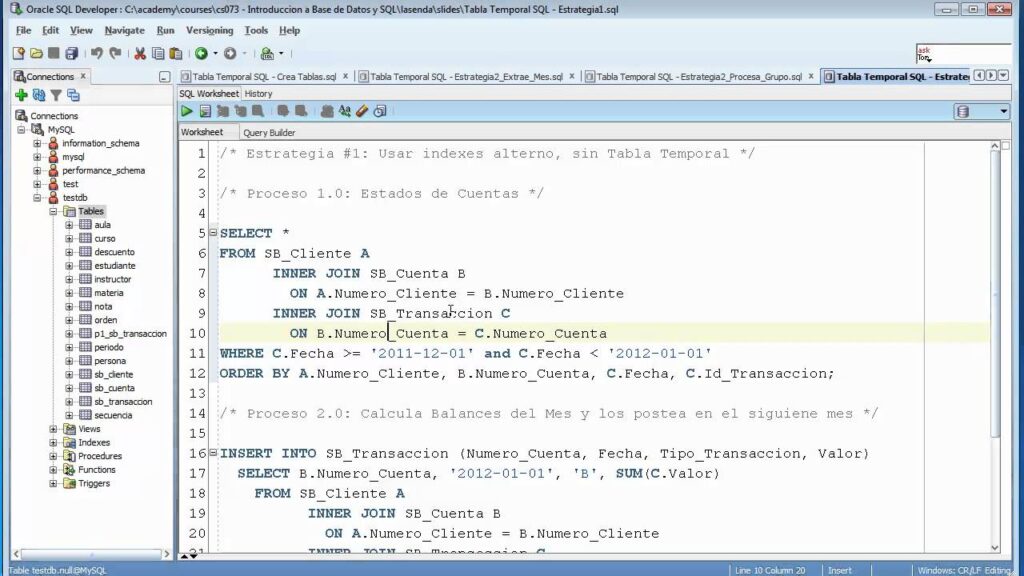Screen dimensions: 1024x576
Task: Run Statement with the green play button
Action: pyautogui.click(x=187, y=112)
